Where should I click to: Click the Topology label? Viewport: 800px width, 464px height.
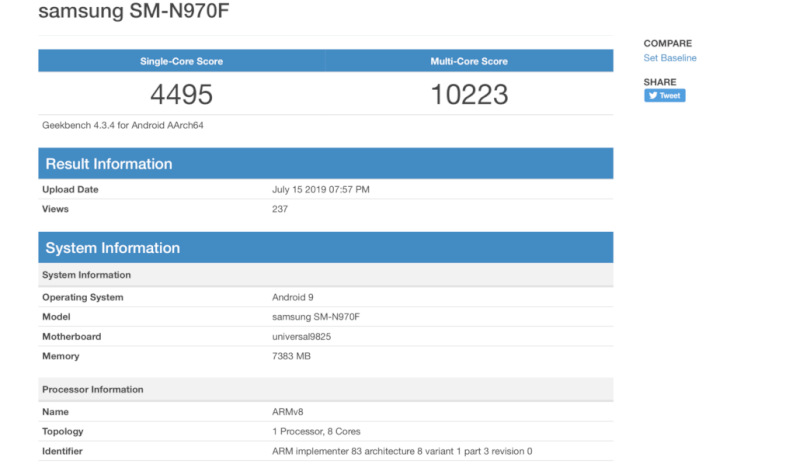(62, 431)
